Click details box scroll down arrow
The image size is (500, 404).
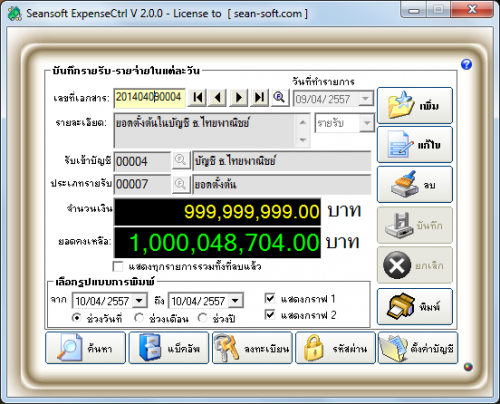click(x=303, y=140)
